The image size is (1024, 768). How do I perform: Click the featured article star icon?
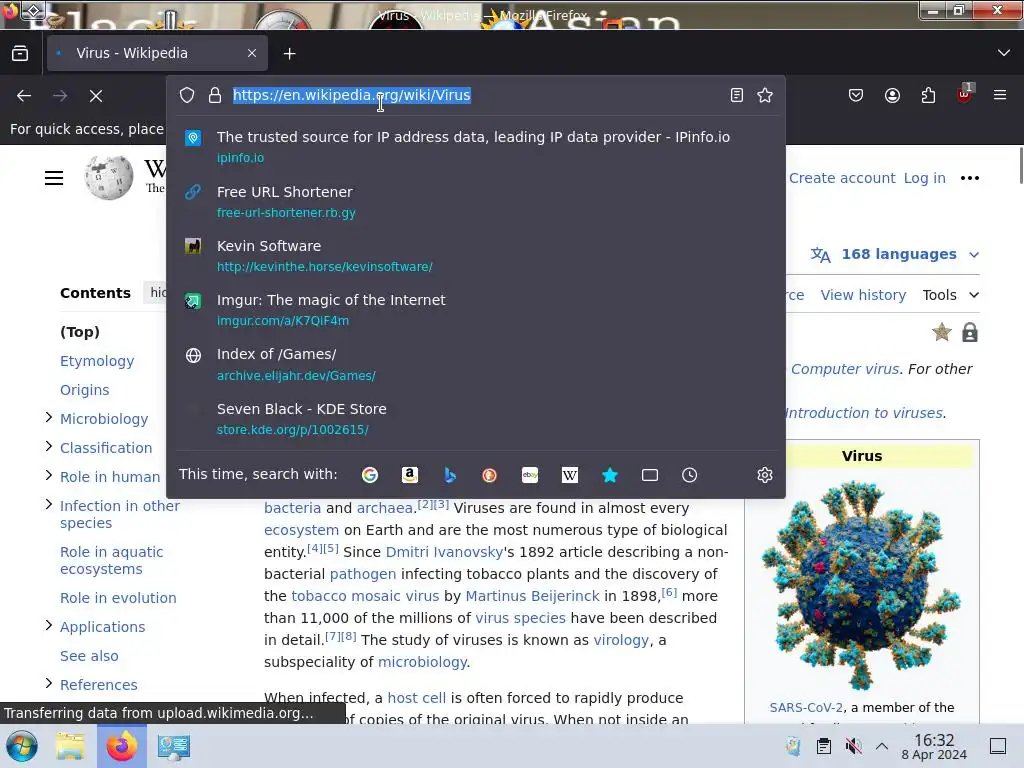[x=942, y=332]
